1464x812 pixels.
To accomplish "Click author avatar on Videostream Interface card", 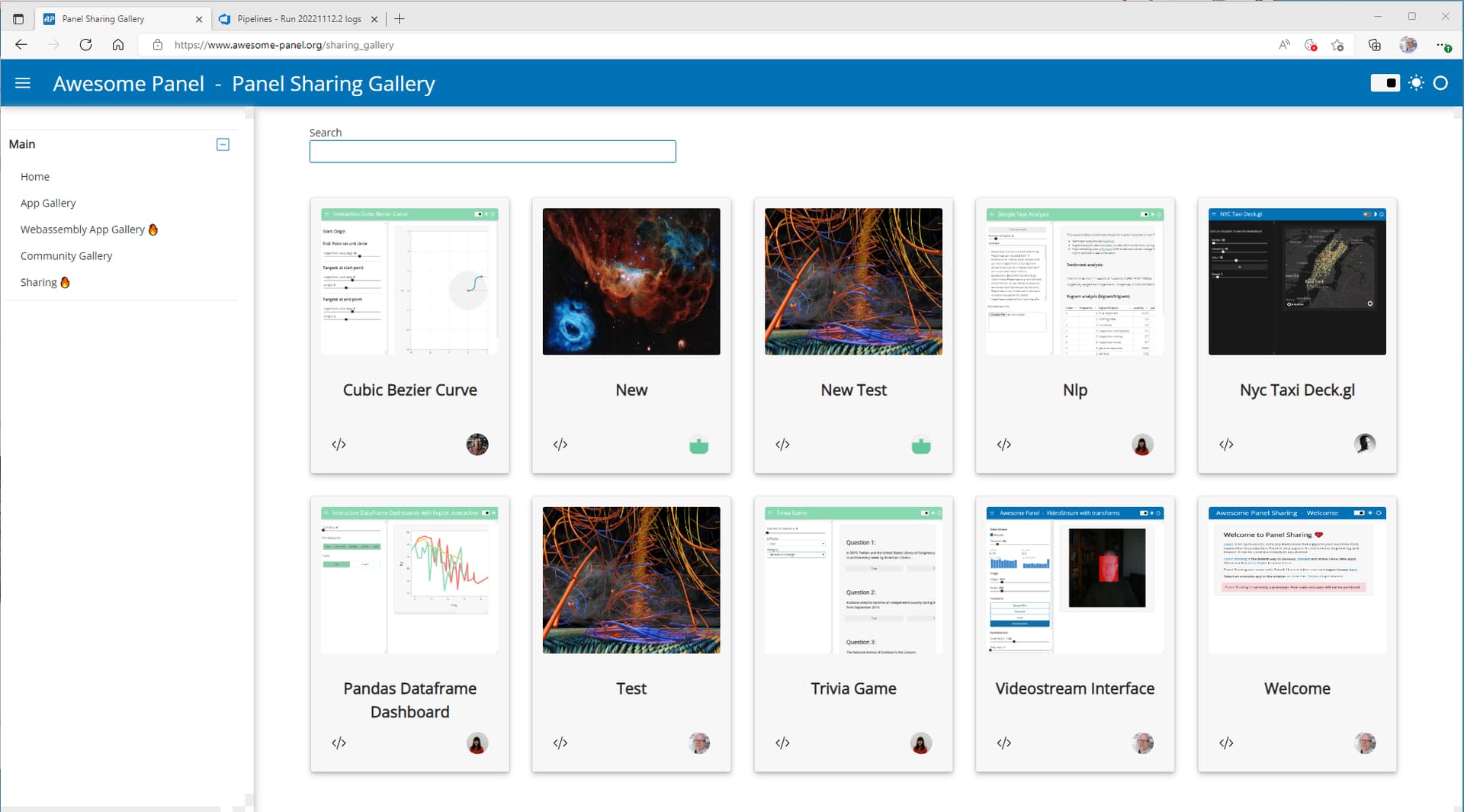I will (x=1142, y=743).
